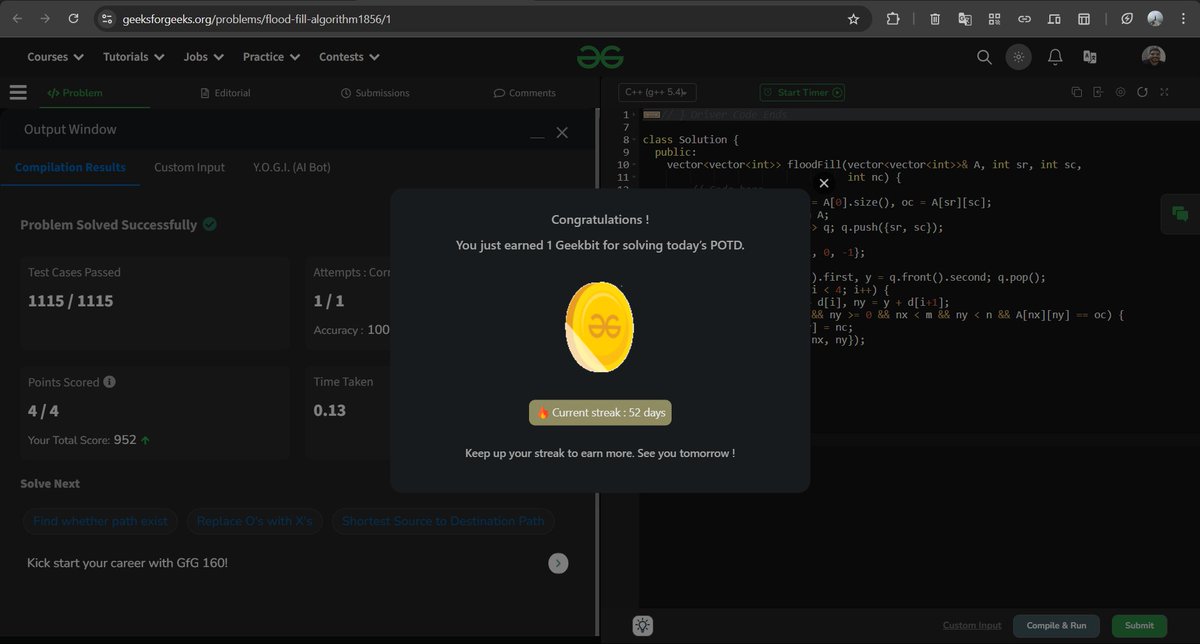Open the GeeksforGeeks logo home link

600,57
